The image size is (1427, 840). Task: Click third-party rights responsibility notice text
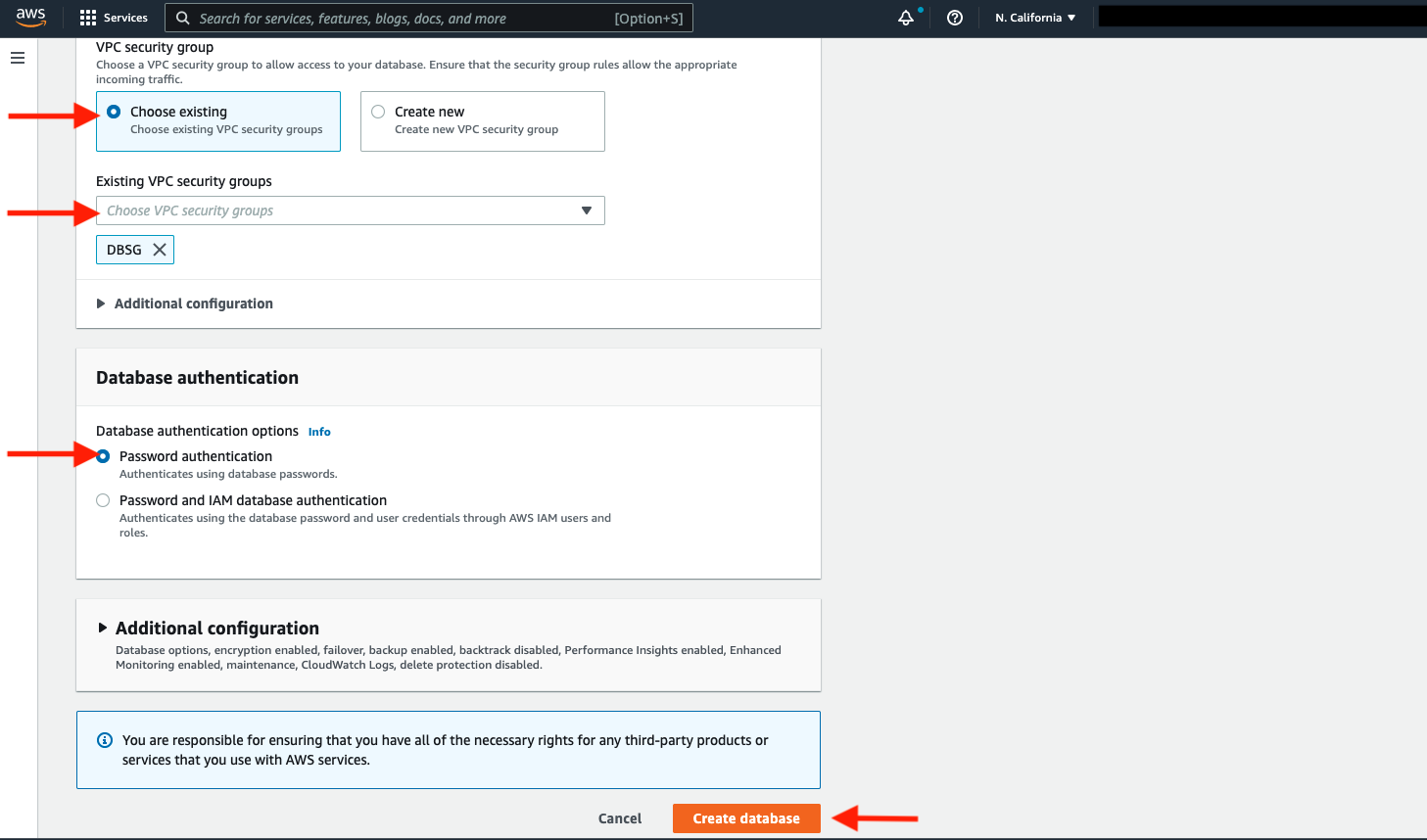[446, 750]
